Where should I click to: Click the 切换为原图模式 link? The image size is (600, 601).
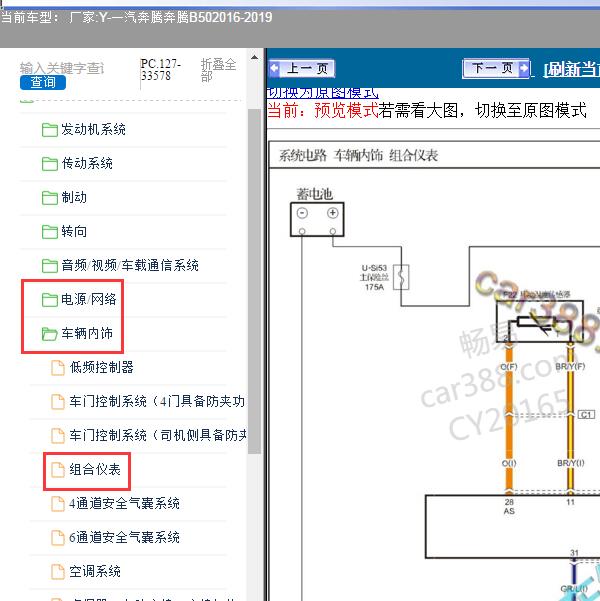[x=322, y=93]
